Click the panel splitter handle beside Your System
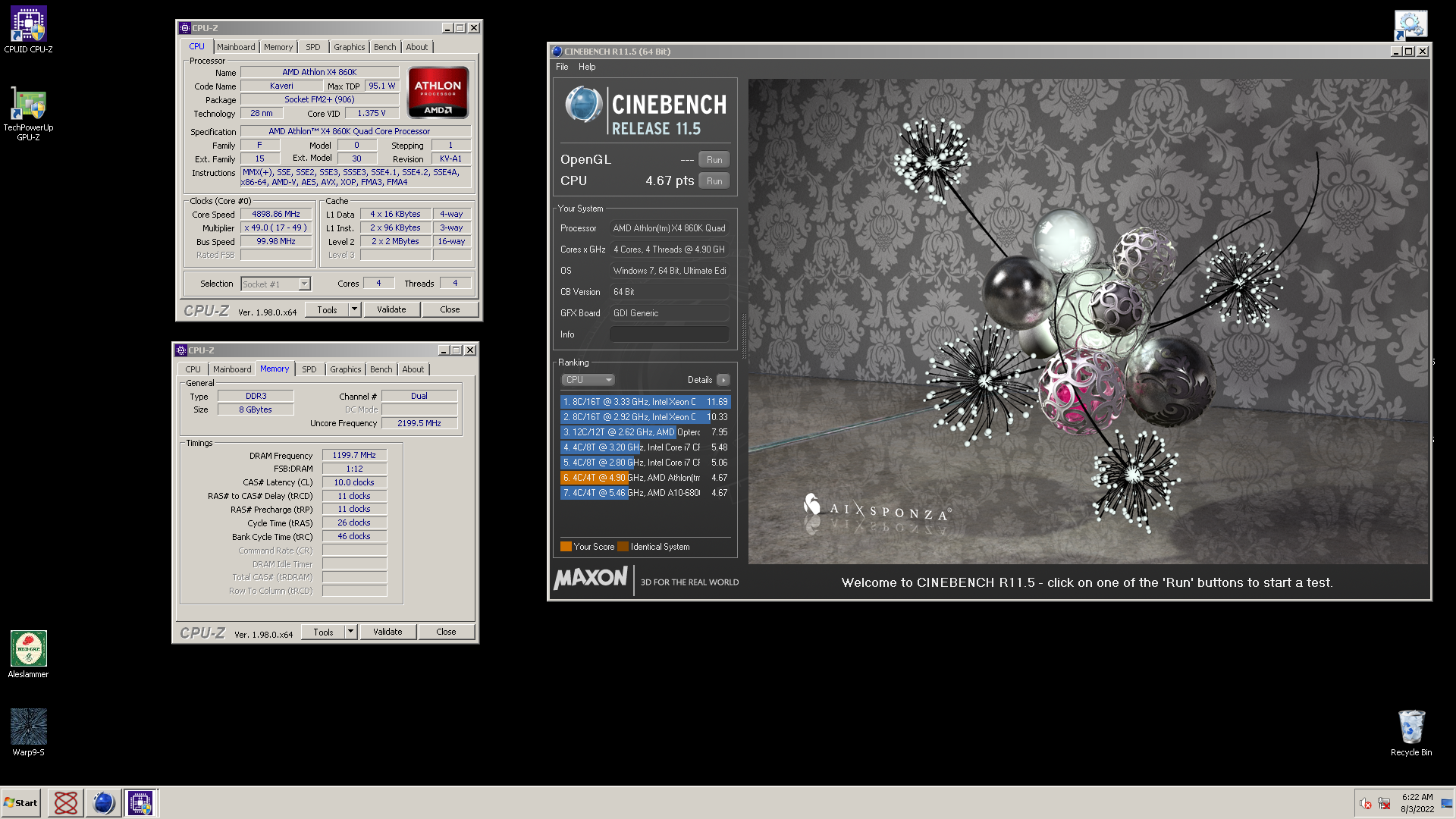The height and width of the screenshot is (819, 1456). pyautogui.click(x=743, y=335)
